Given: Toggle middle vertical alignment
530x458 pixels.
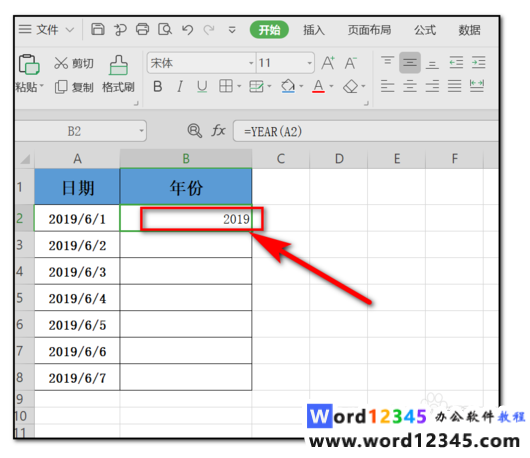Looking at the screenshot, I should [410, 63].
